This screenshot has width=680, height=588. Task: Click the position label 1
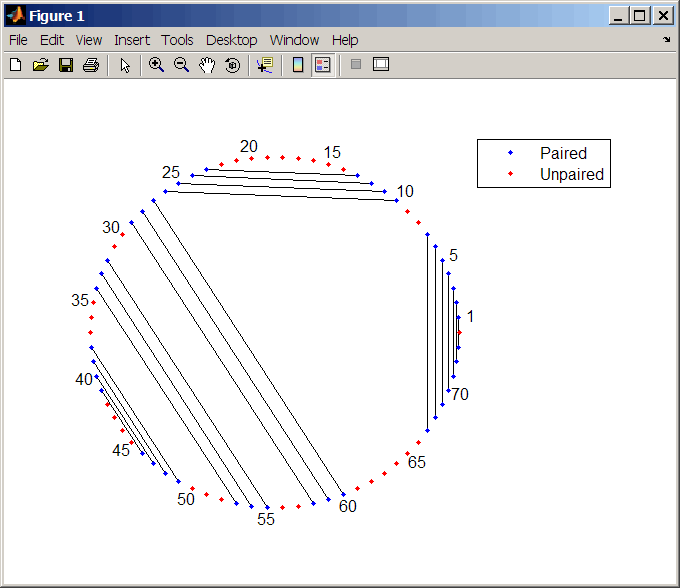(x=470, y=317)
